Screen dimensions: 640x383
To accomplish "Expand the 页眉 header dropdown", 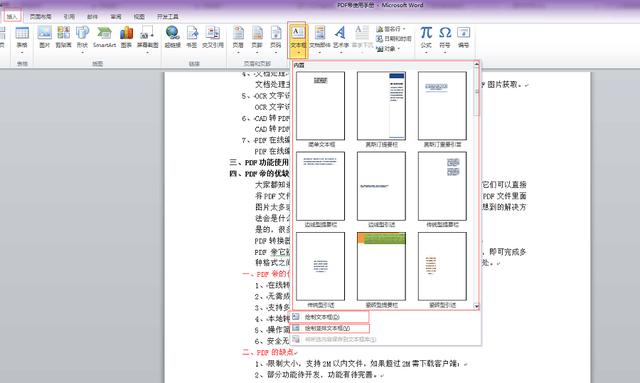I will (x=238, y=52).
